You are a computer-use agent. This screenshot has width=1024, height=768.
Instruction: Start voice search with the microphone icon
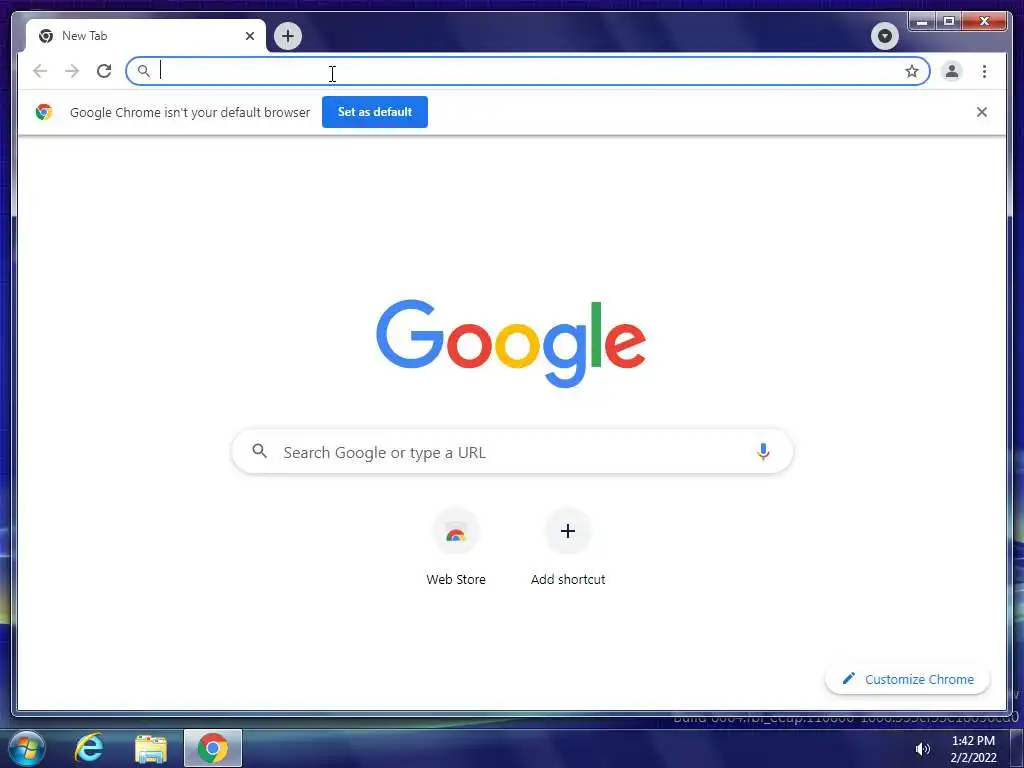763,452
